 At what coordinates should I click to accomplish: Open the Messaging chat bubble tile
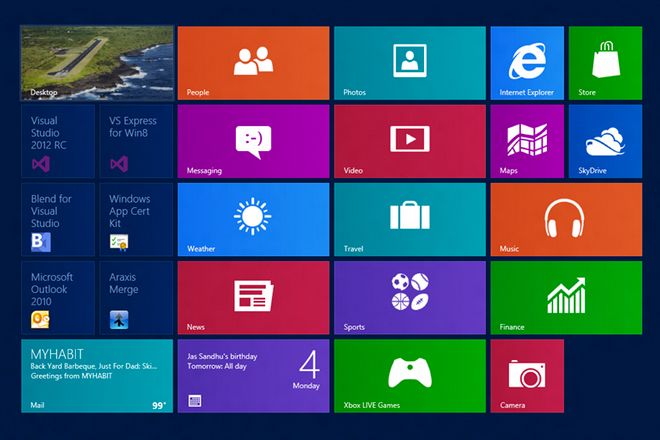253,141
